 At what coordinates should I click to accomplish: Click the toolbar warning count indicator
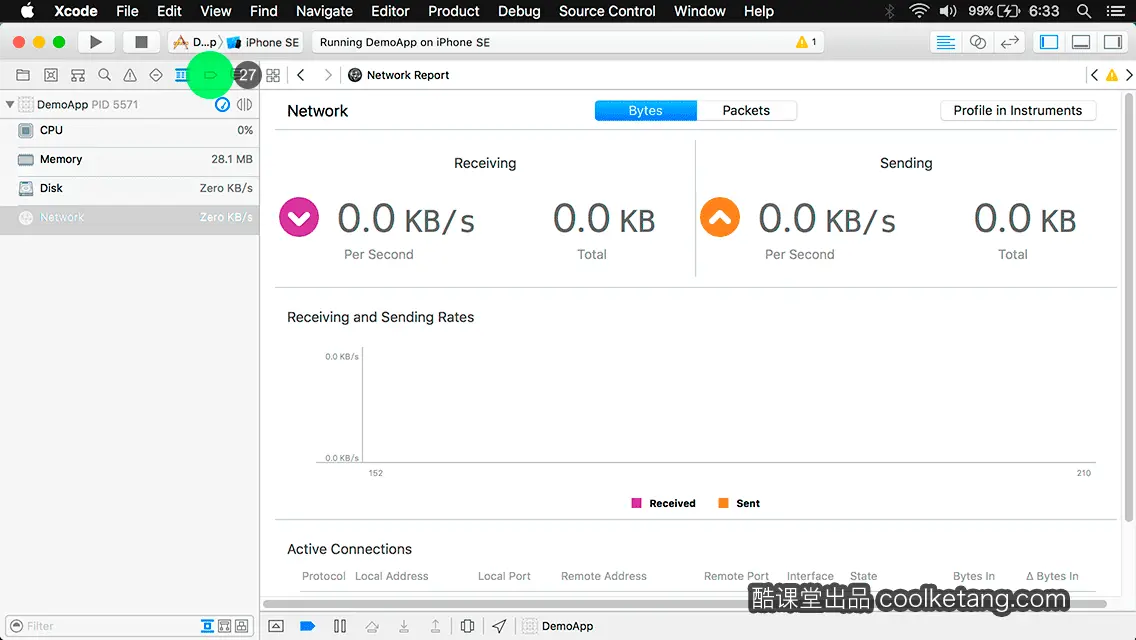click(x=806, y=42)
